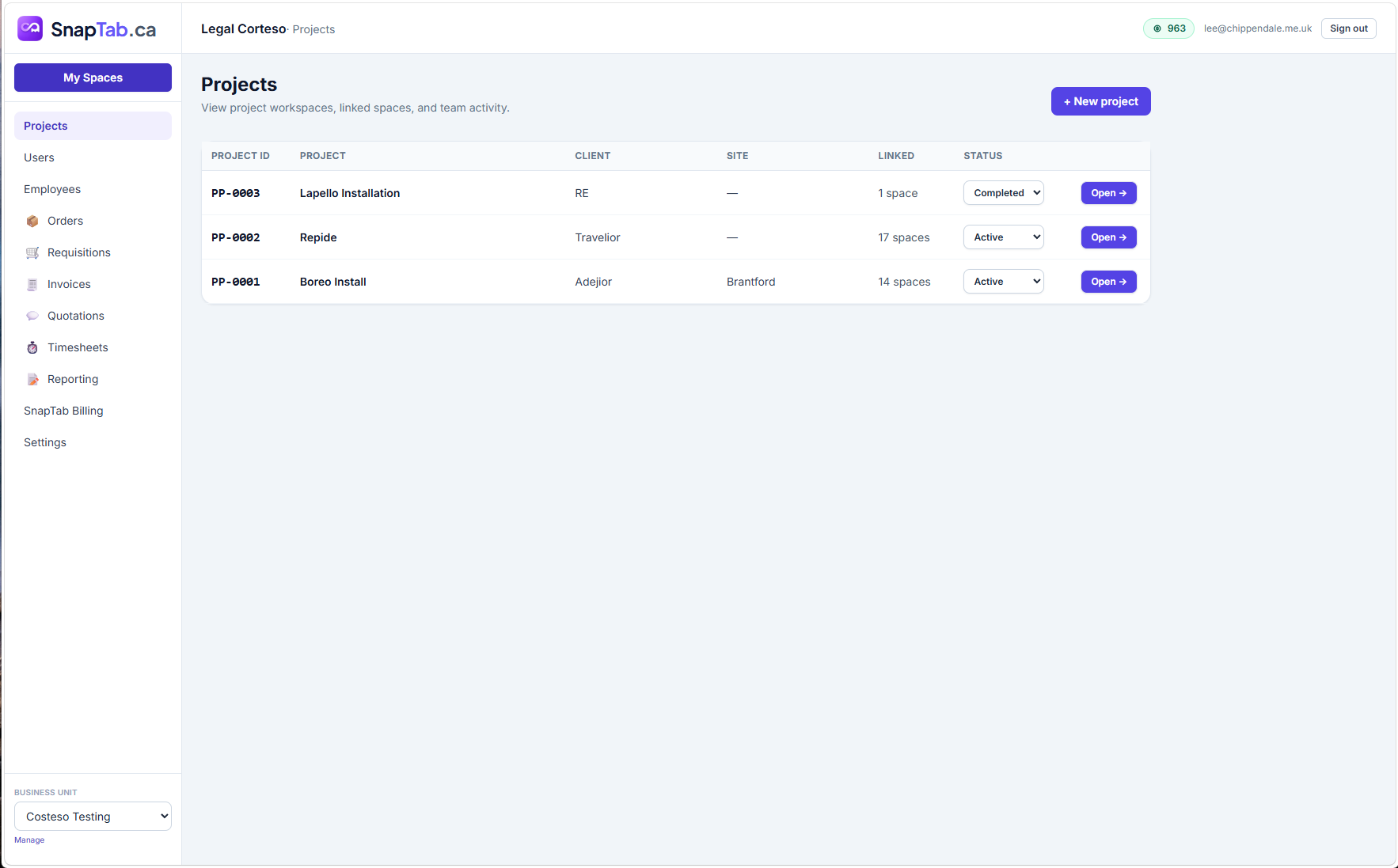Image resolution: width=1398 pixels, height=868 pixels.
Task: Click the PROJECT ID column header
Action: click(x=241, y=156)
